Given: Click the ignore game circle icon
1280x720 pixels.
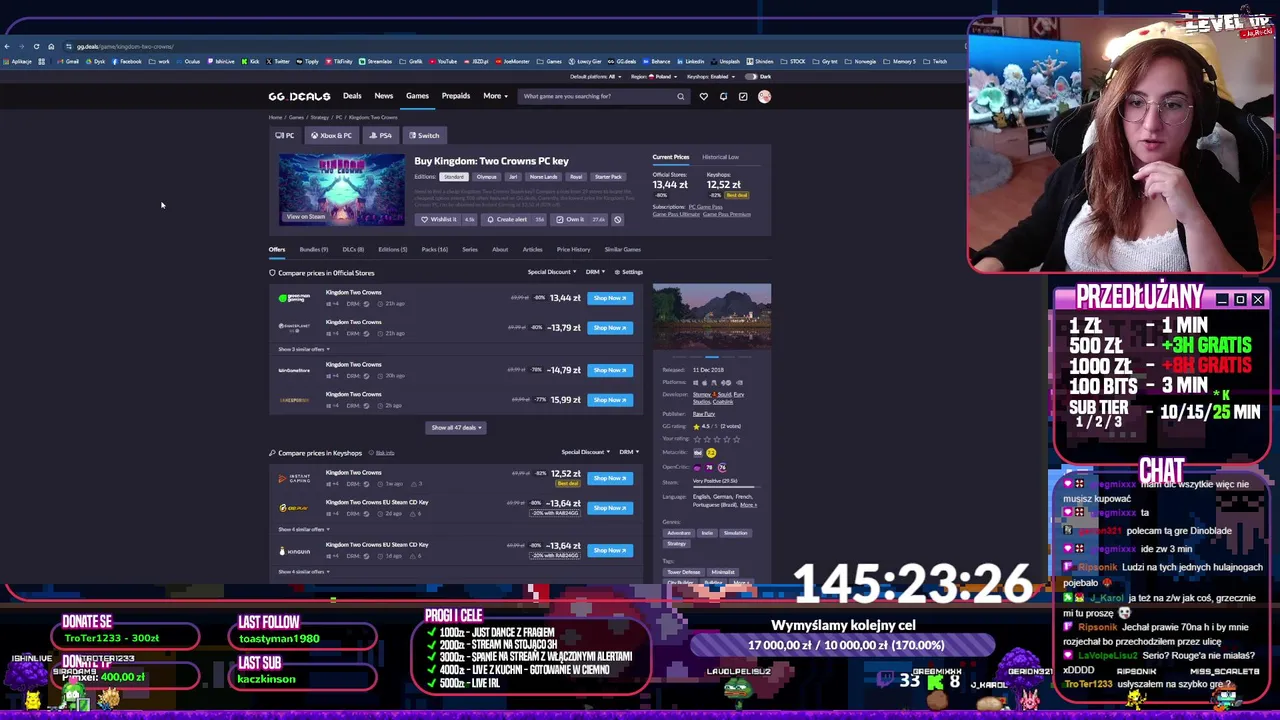Looking at the screenshot, I should click(x=617, y=220).
